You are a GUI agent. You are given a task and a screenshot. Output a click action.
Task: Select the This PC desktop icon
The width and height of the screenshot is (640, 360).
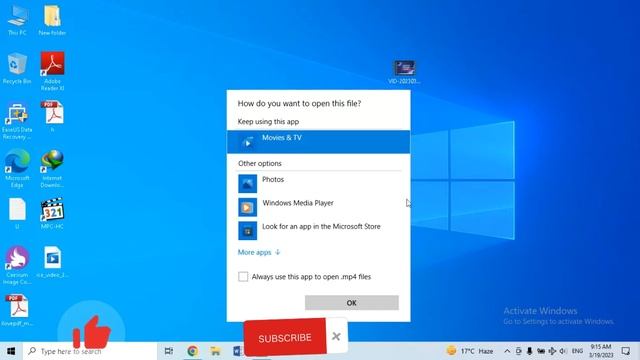pos(17,20)
